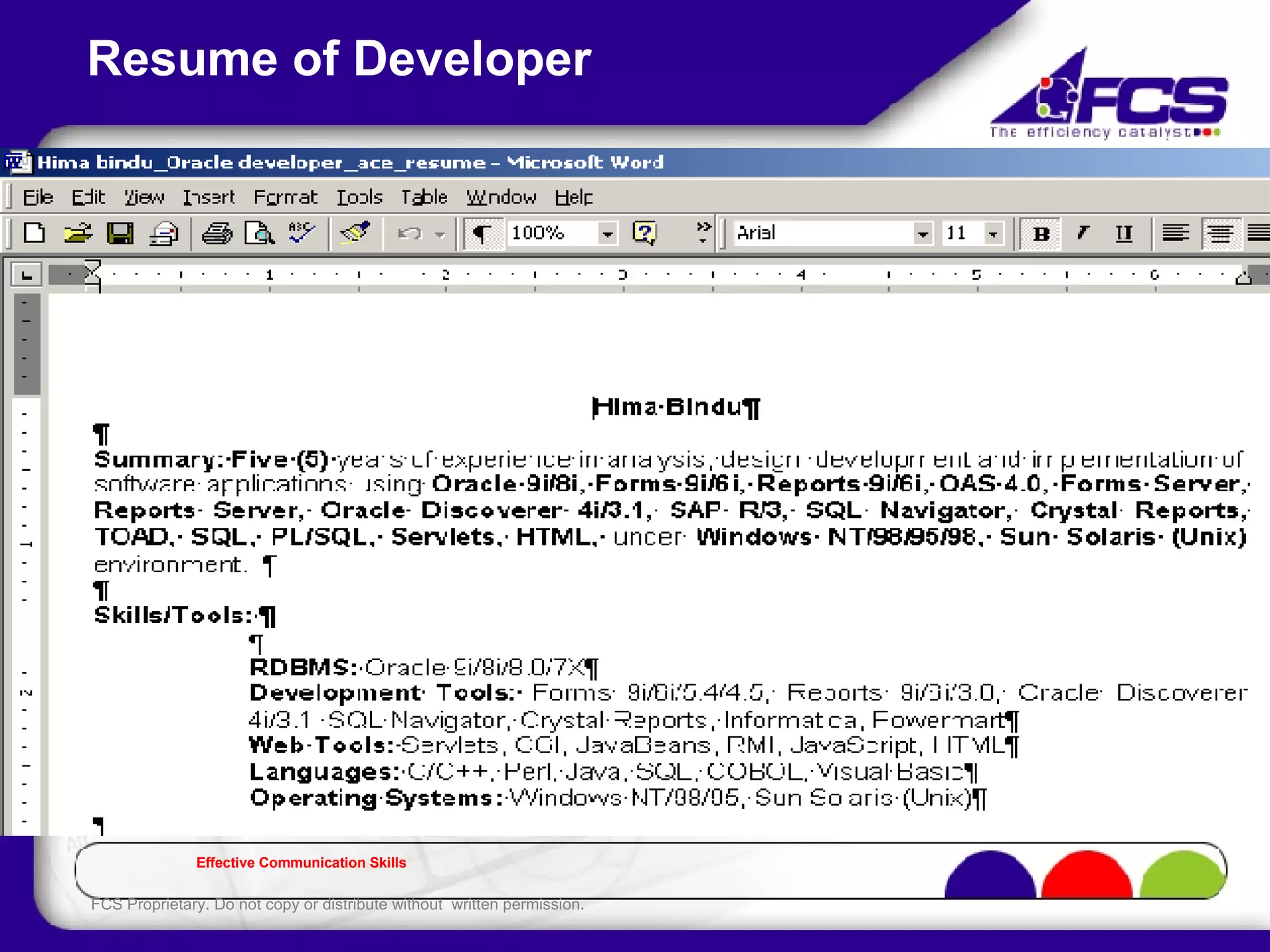Open the Format menu

tap(285, 197)
